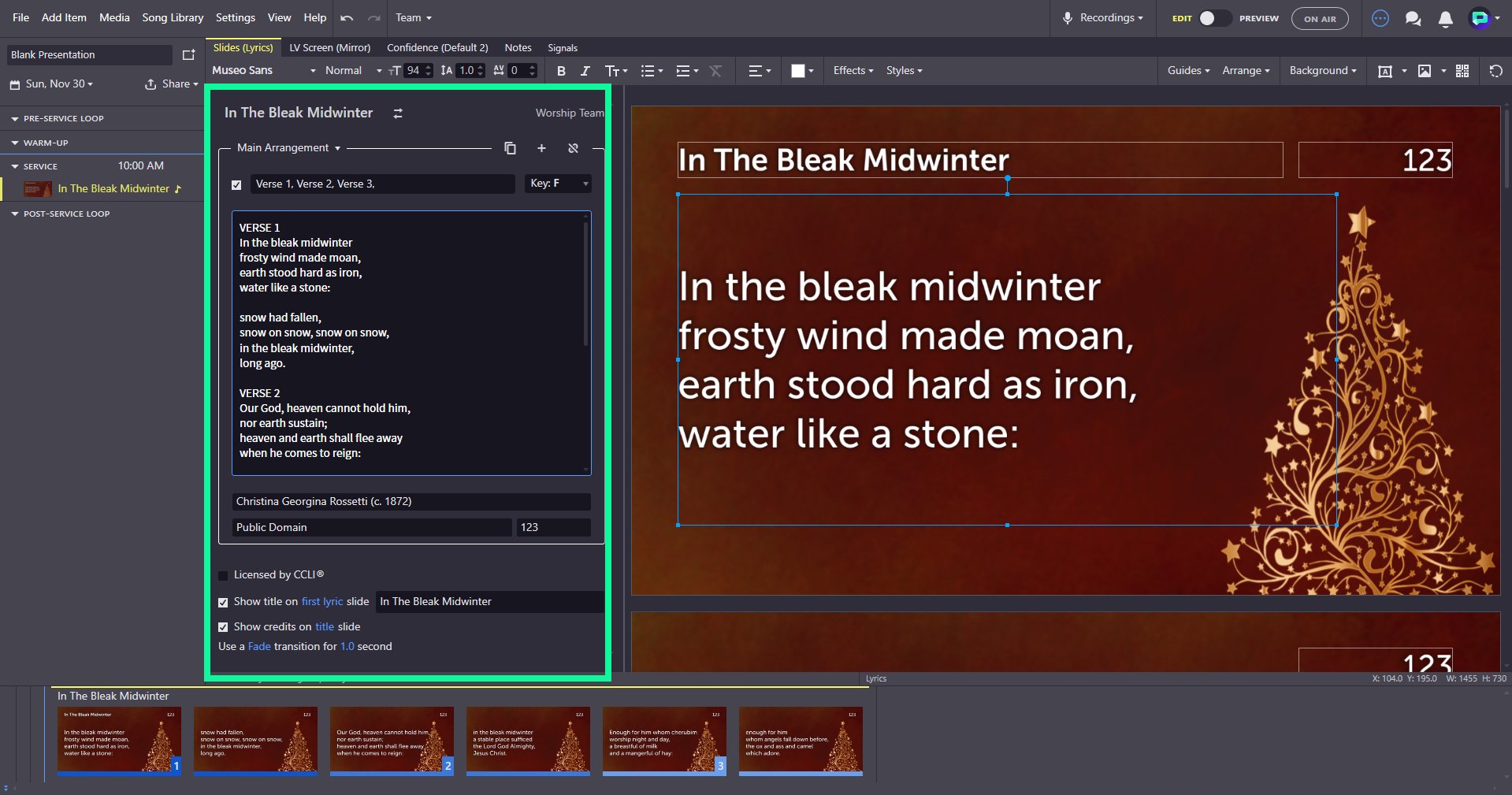Open the white text color swatch
The width and height of the screenshot is (1512, 795).
pos(798,71)
